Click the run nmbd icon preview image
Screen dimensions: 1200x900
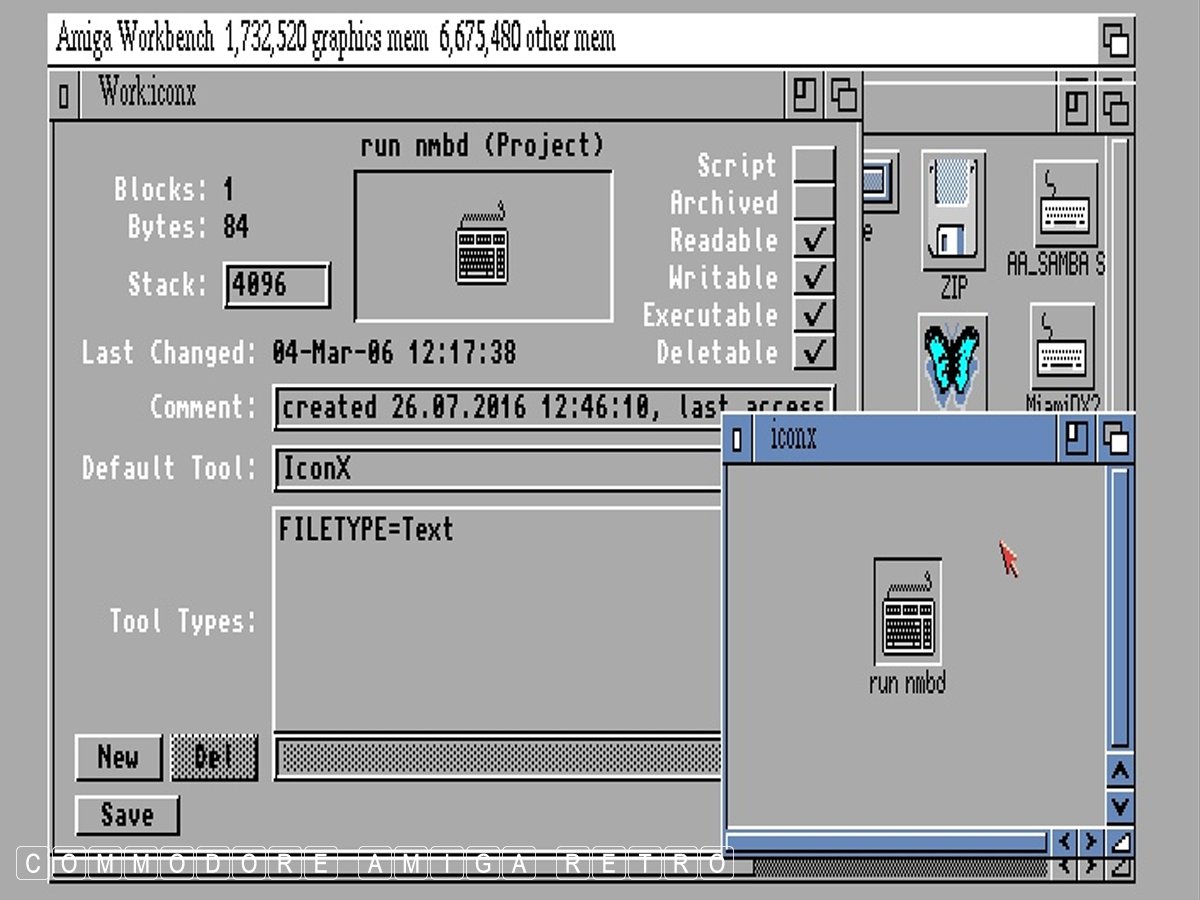point(483,246)
